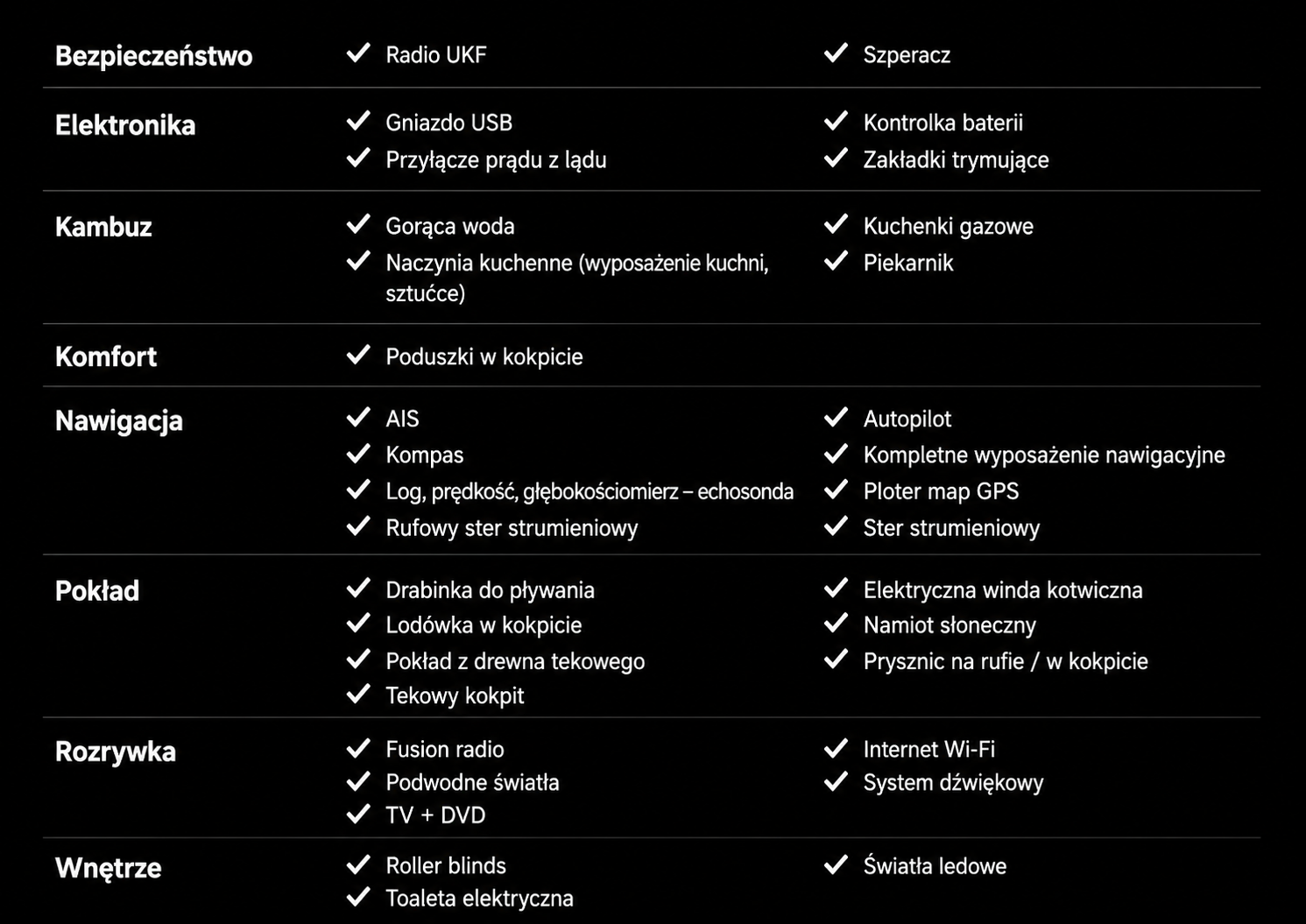Select the Toaleta elektryczna item

(479, 899)
